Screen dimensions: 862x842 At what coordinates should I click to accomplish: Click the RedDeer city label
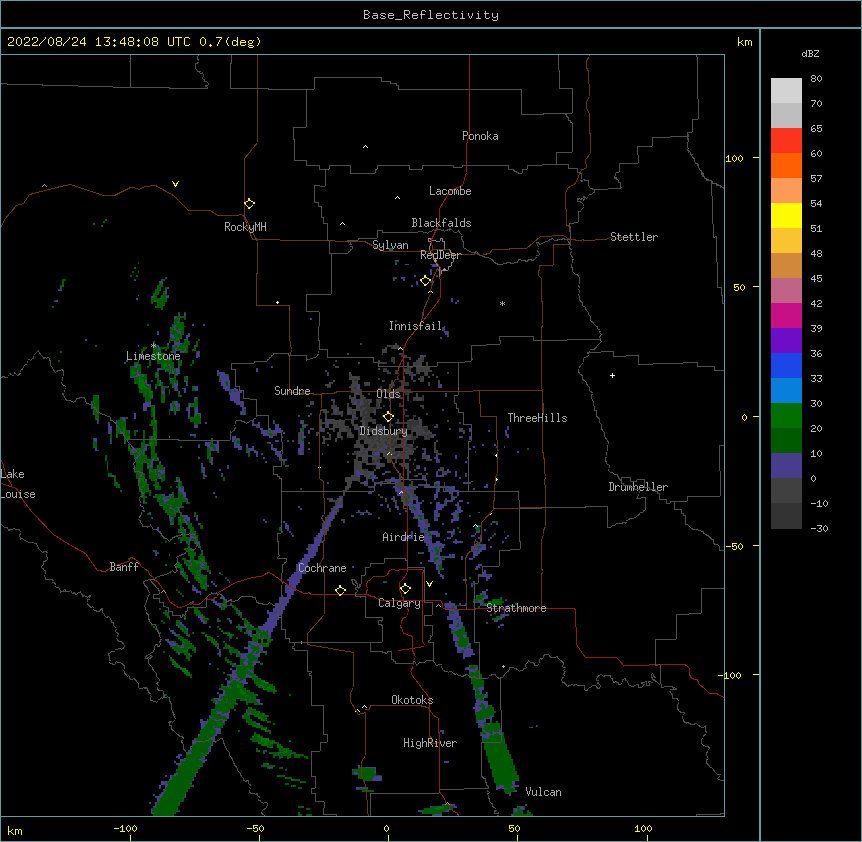440,255
